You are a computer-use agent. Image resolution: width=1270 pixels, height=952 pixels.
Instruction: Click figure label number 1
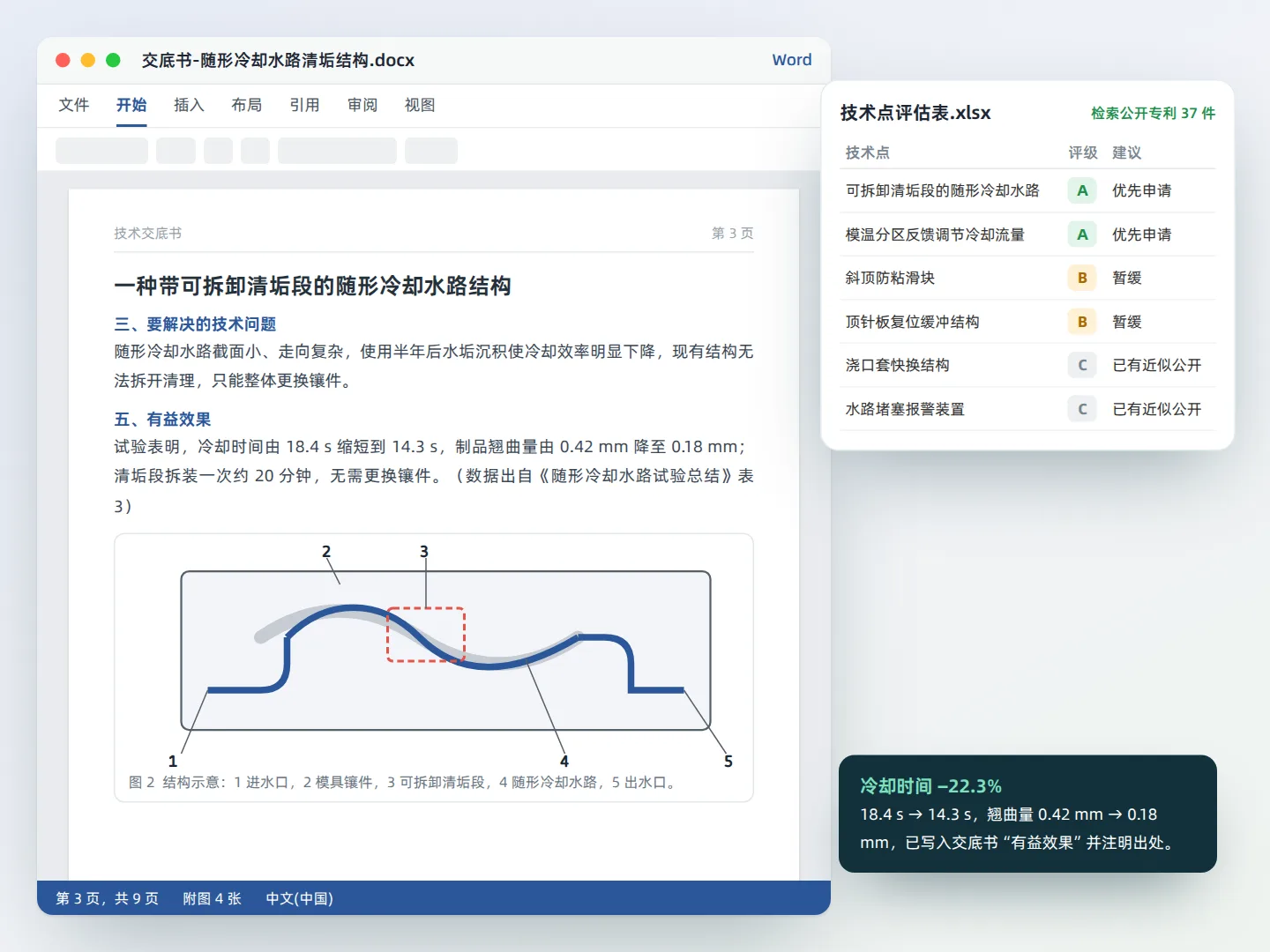173,761
